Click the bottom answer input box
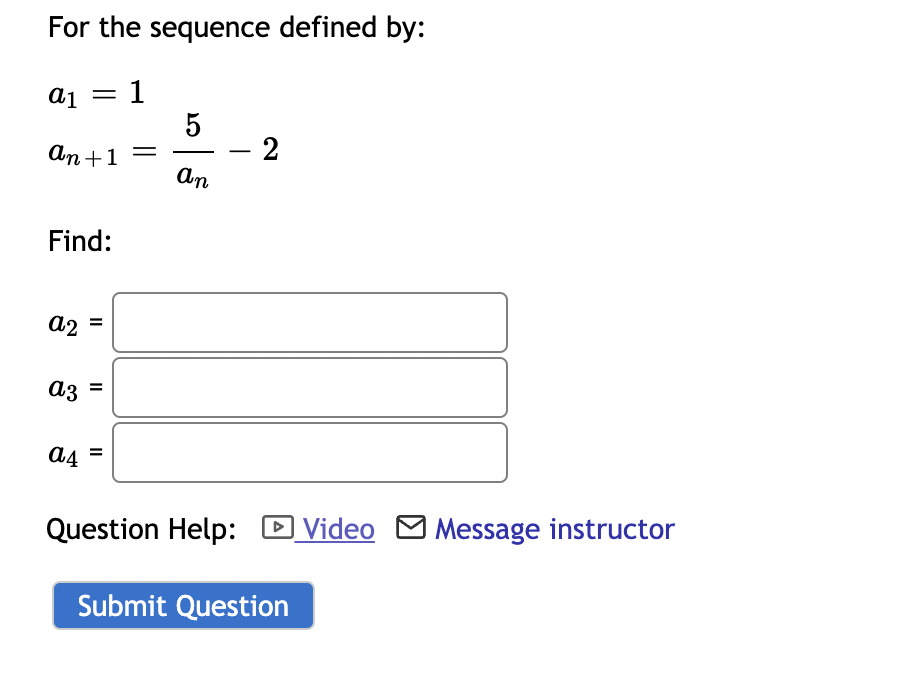 coord(310,452)
